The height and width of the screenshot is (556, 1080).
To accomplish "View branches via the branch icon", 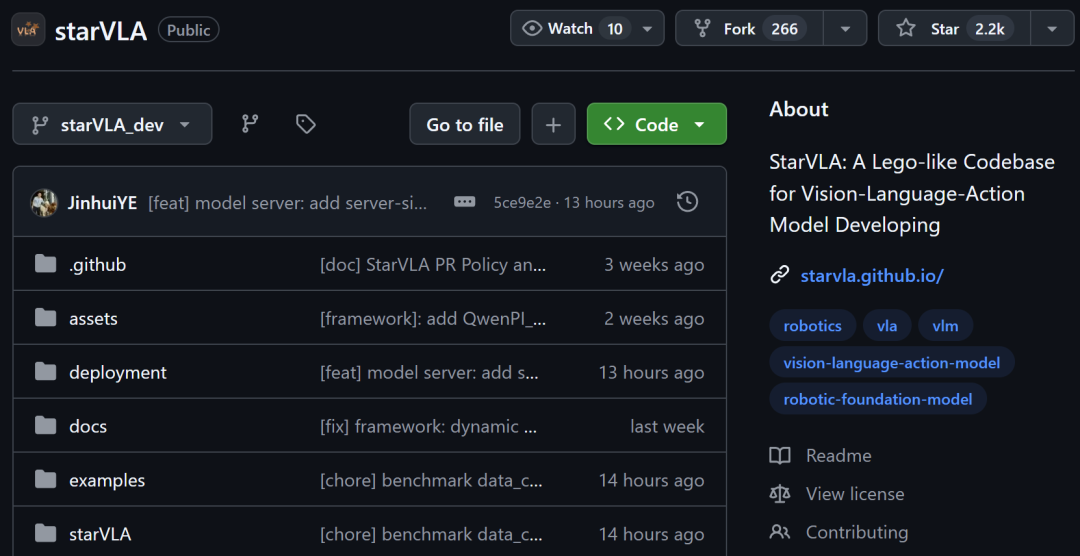I will coord(250,124).
